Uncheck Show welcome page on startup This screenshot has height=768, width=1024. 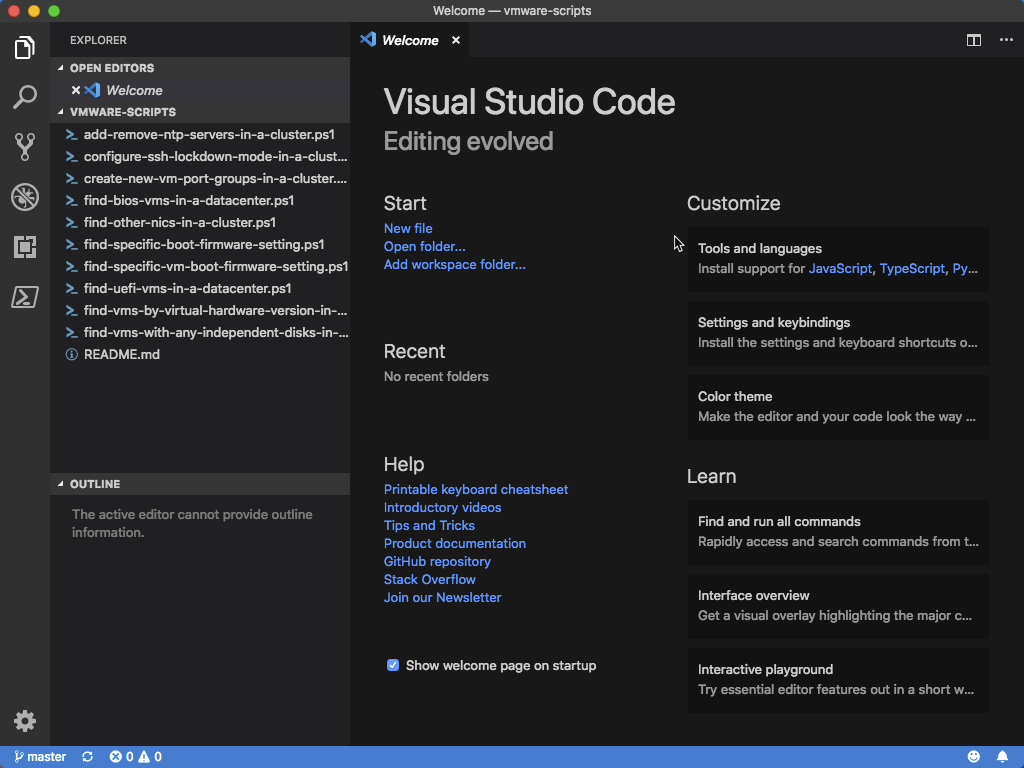point(393,665)
